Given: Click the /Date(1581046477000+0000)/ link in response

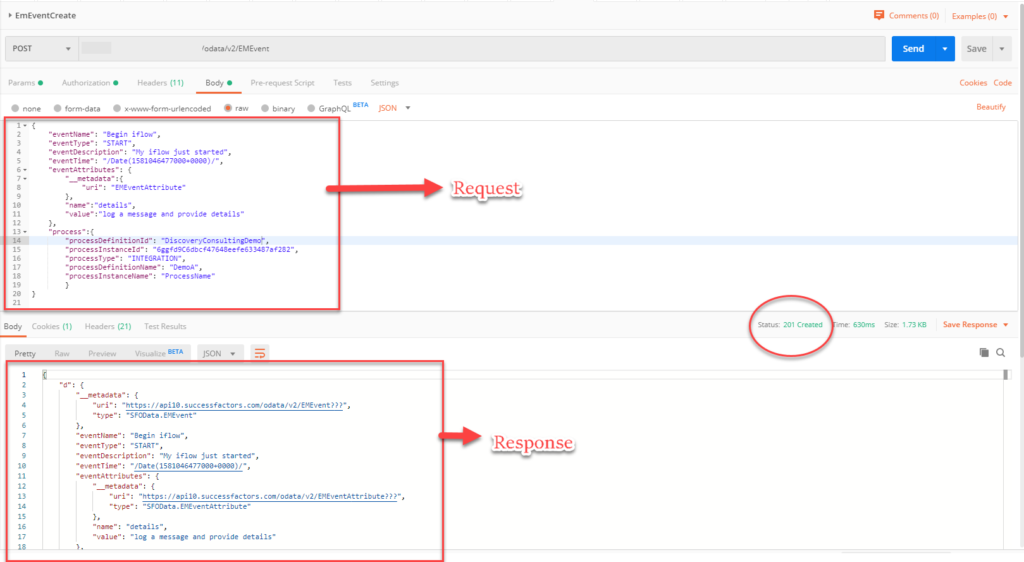Looking at the screenshot, I should point(189,466).
